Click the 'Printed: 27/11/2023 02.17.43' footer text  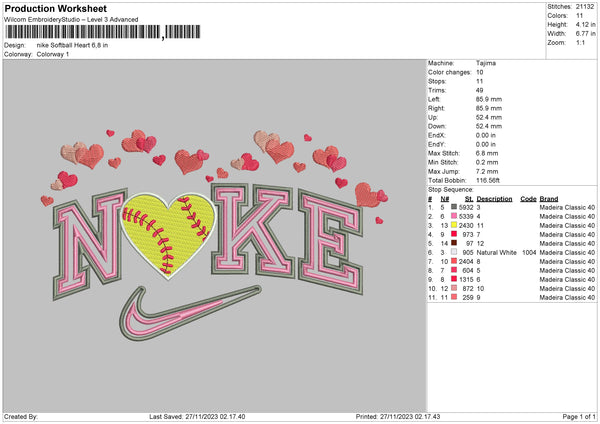pyautogui.click(x=398, y=417)
